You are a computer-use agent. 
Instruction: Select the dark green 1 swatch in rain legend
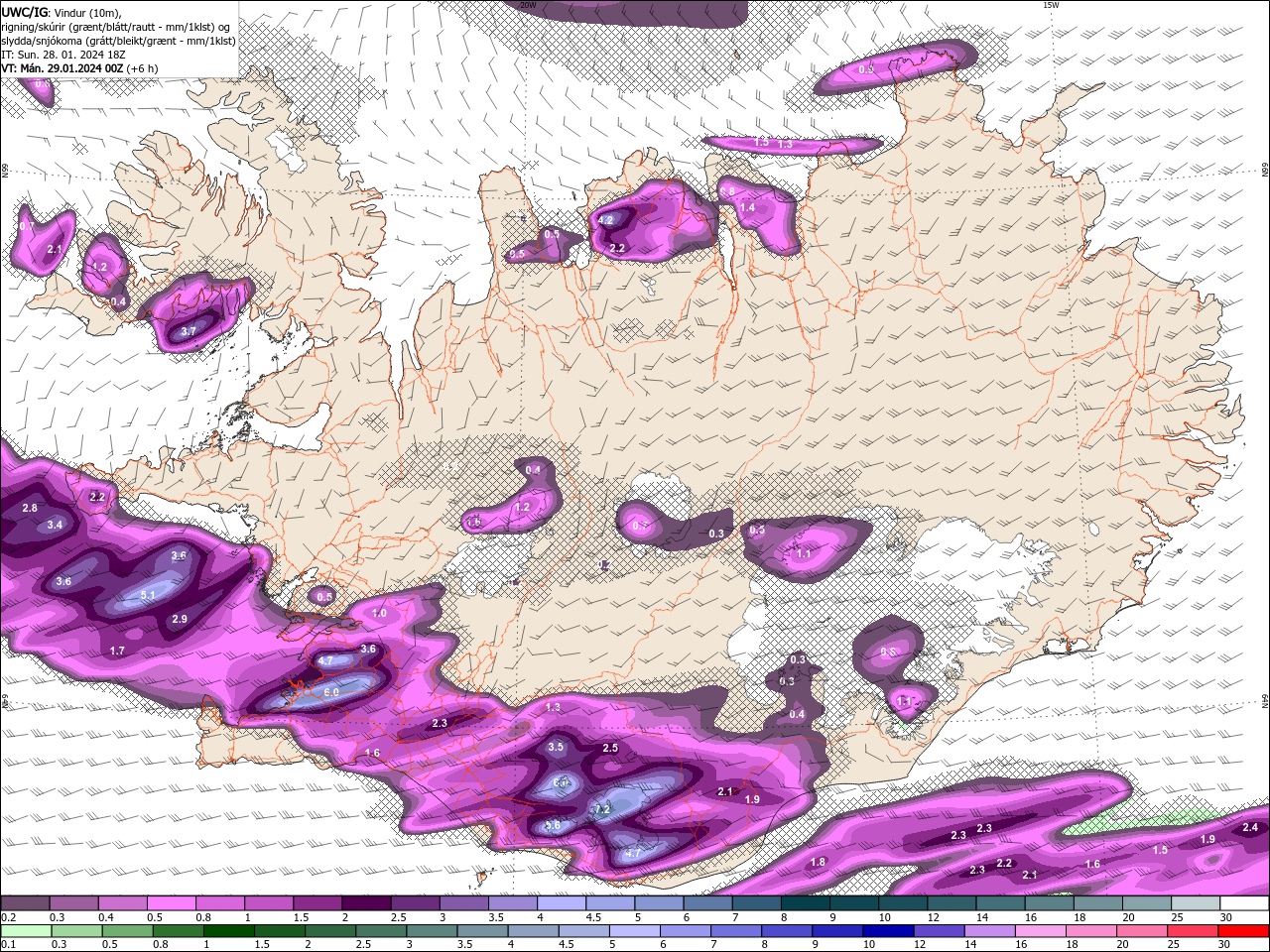pyautogui.click(x=228, y=931)
